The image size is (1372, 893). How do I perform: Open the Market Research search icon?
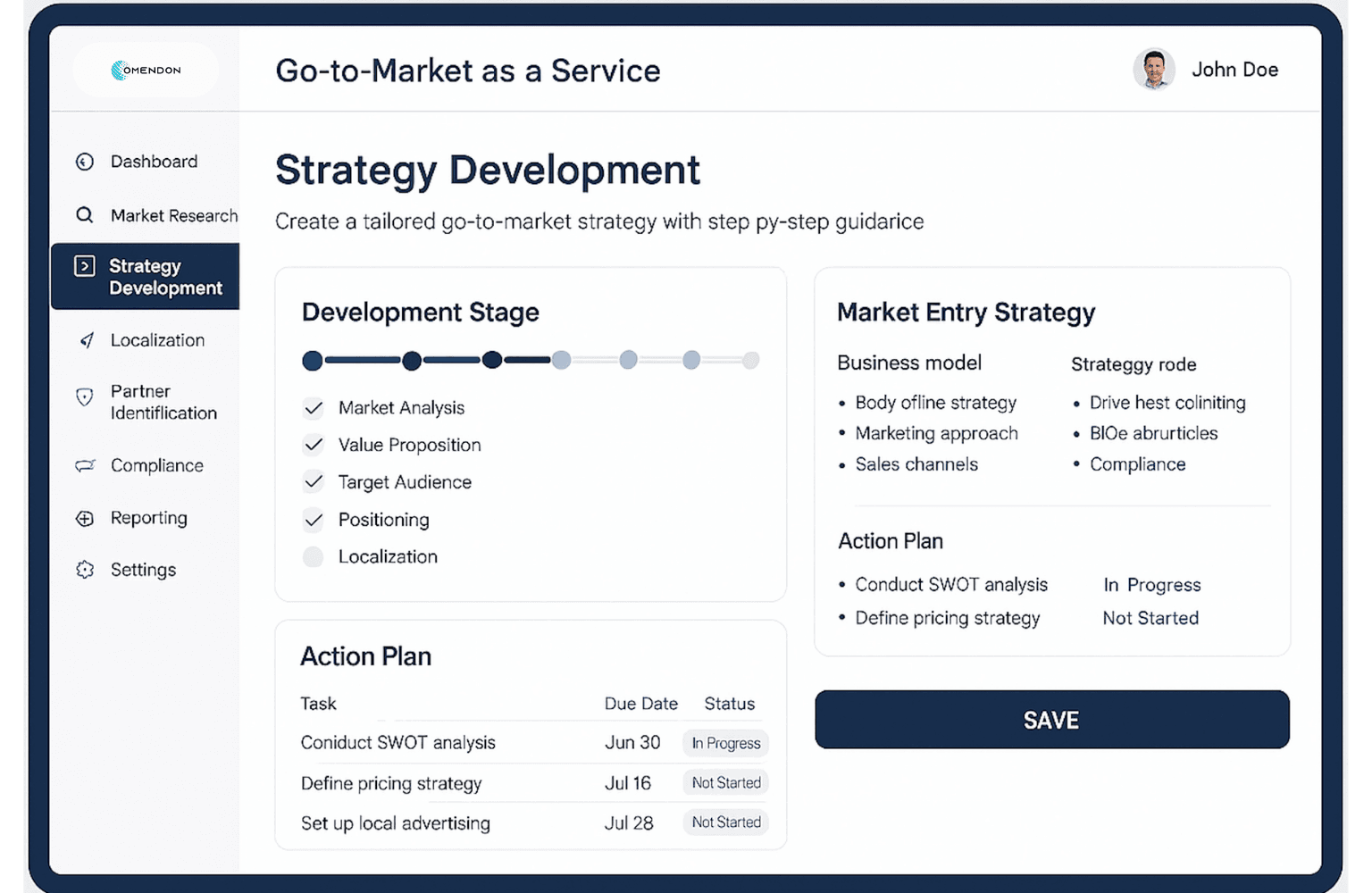click(85, 215)
